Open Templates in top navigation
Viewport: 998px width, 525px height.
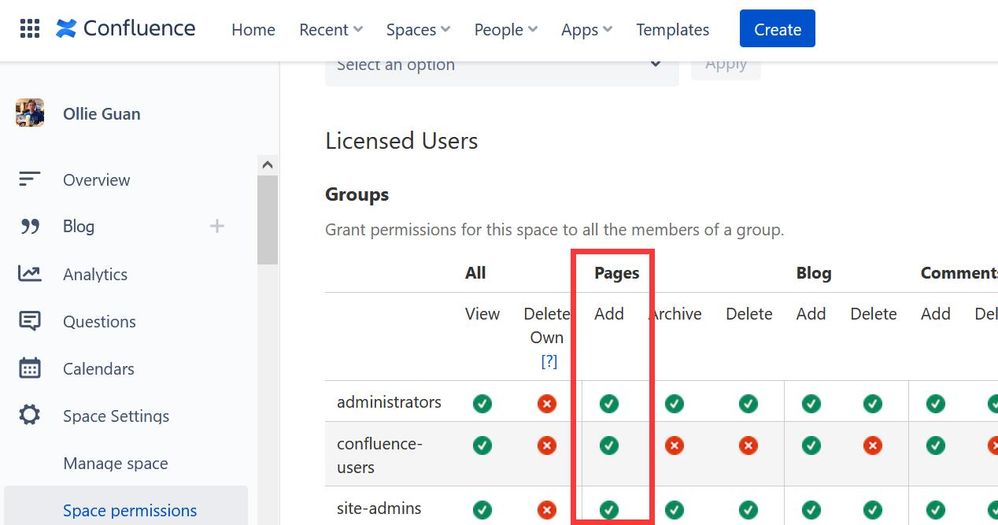click(672, 29)
